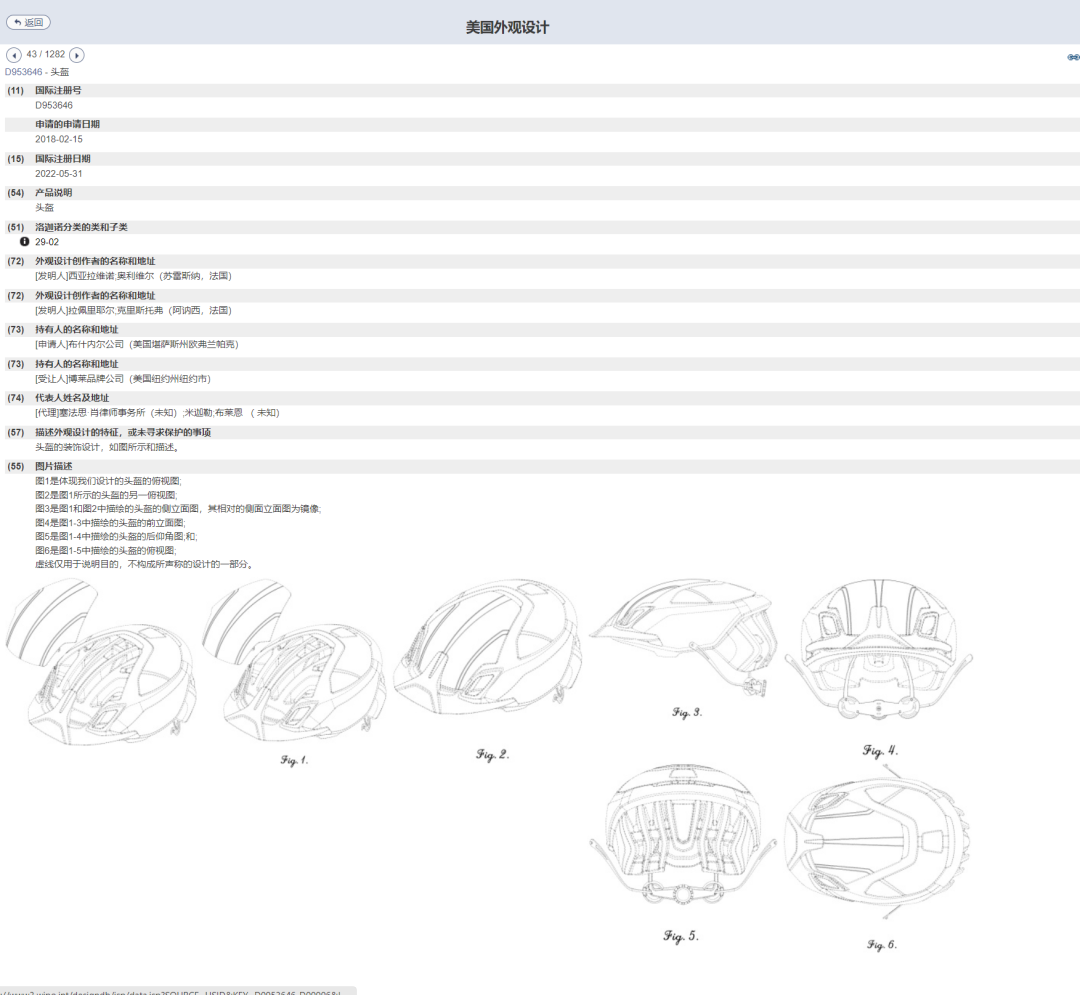Select product description 头盔 value

pyautogui.click(x=44, y=207)
